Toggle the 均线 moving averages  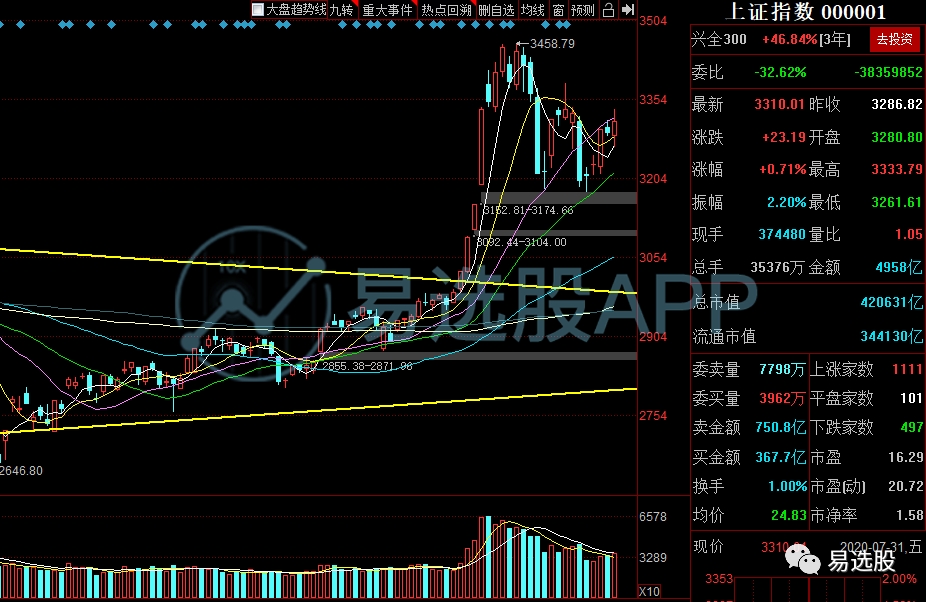tap(533, 10)
